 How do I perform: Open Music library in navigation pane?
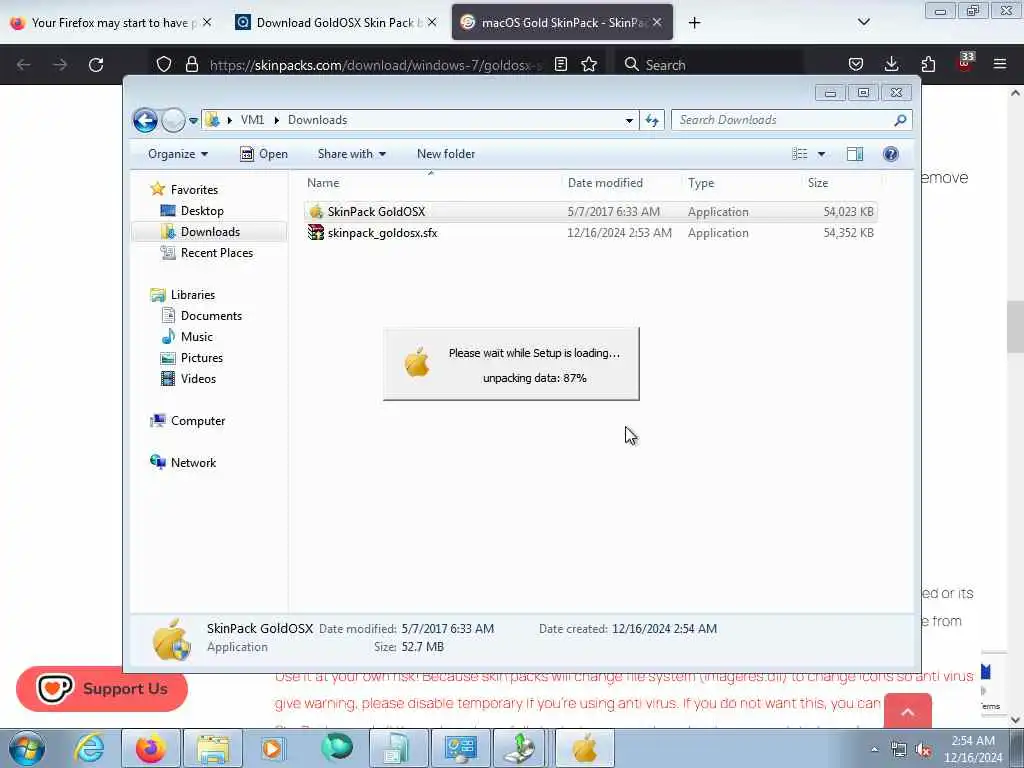click(197, 337)
